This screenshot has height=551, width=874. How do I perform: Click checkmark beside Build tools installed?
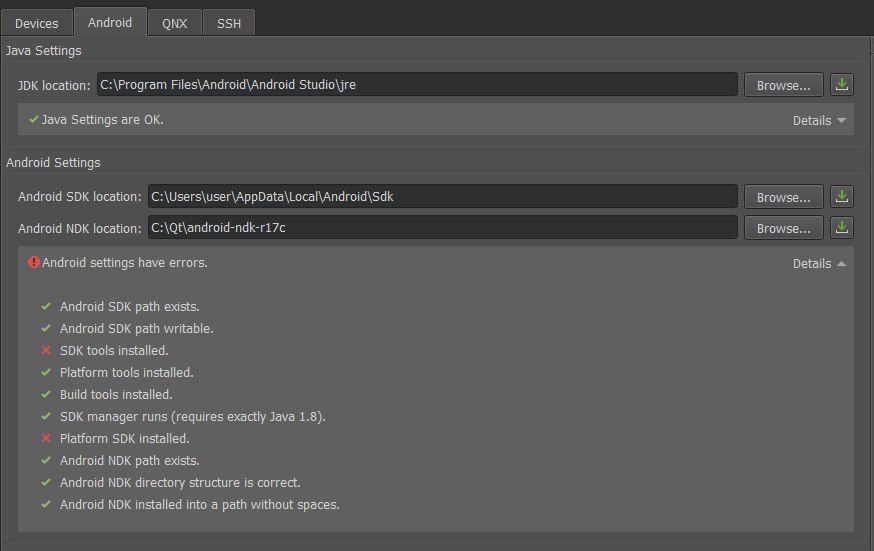pos(46,394)
